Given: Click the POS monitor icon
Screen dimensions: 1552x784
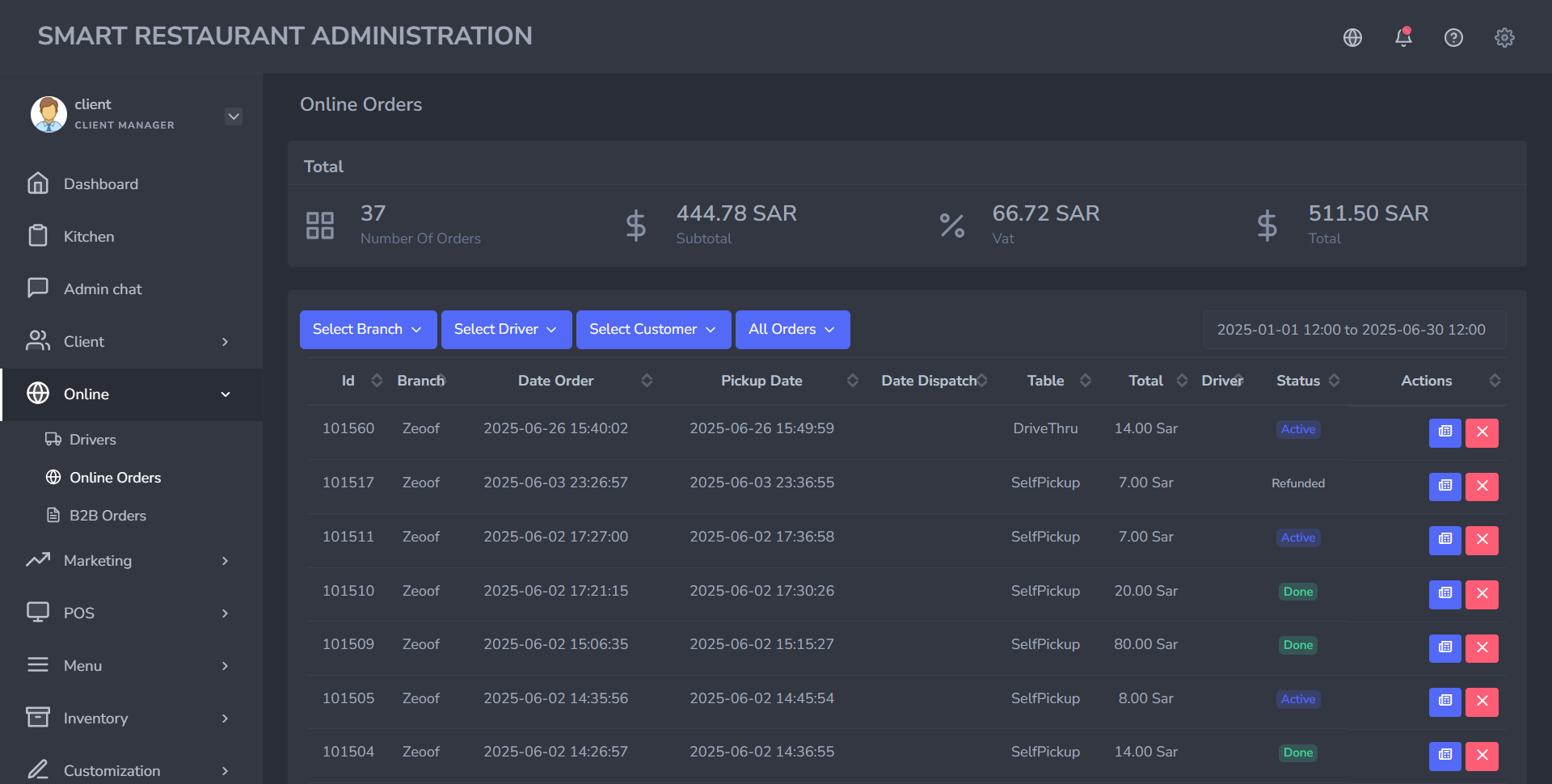Looking at the screenshot, I should click(38, 612).
